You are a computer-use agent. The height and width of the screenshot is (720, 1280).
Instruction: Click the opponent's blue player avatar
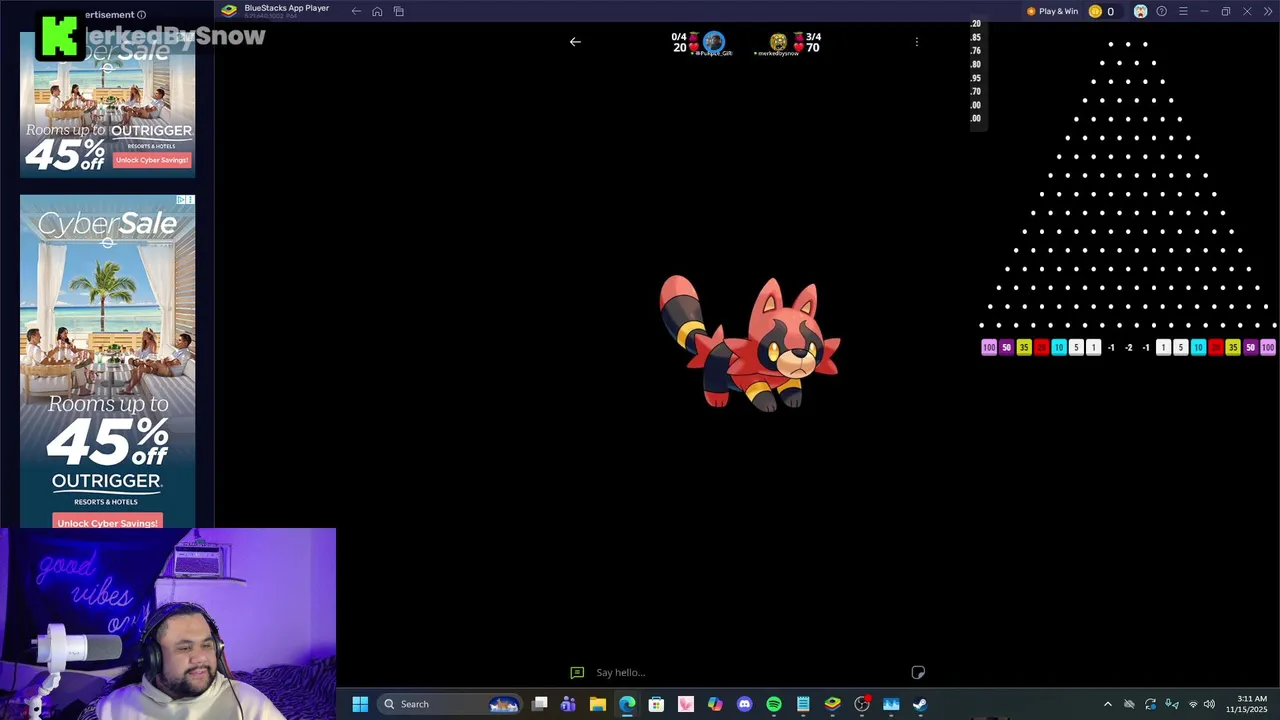[x=713, y=41]
